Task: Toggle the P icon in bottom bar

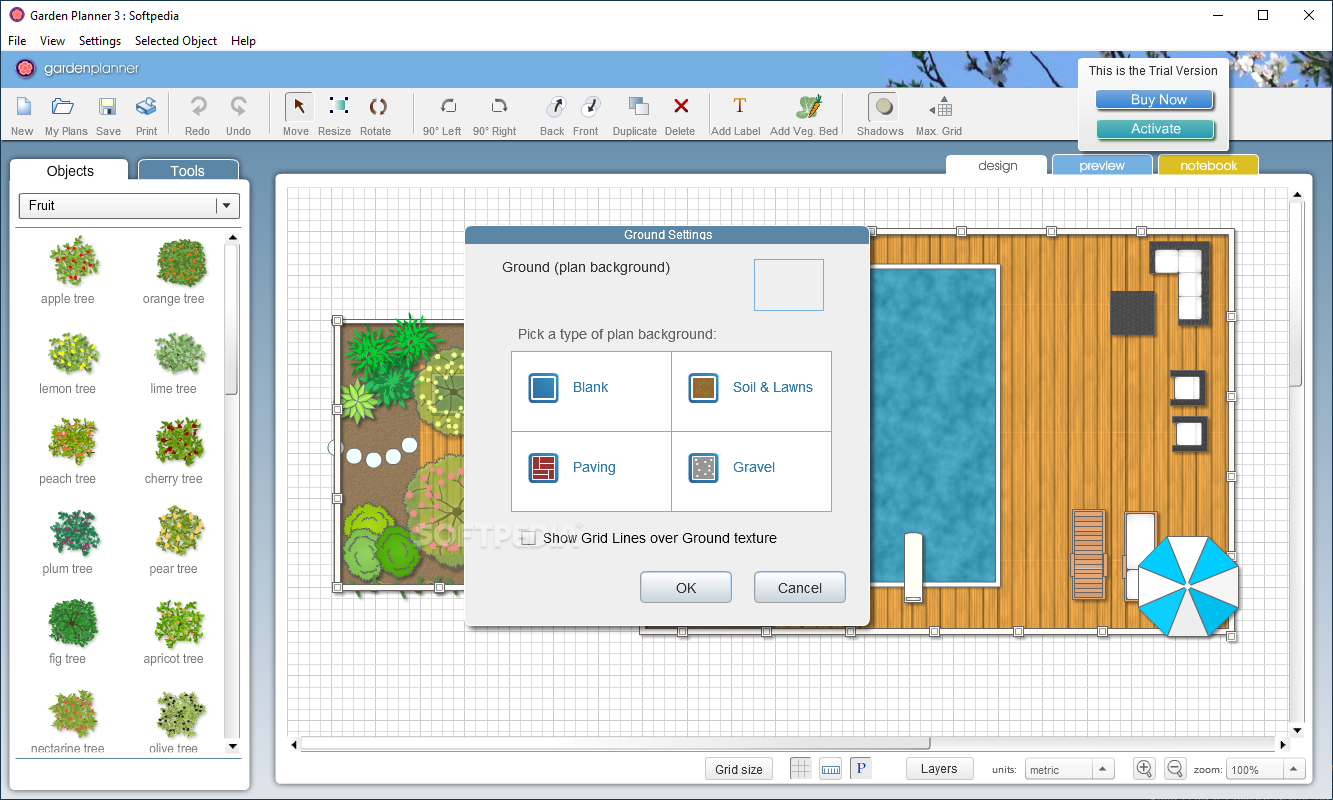Action: pos(861,769)
